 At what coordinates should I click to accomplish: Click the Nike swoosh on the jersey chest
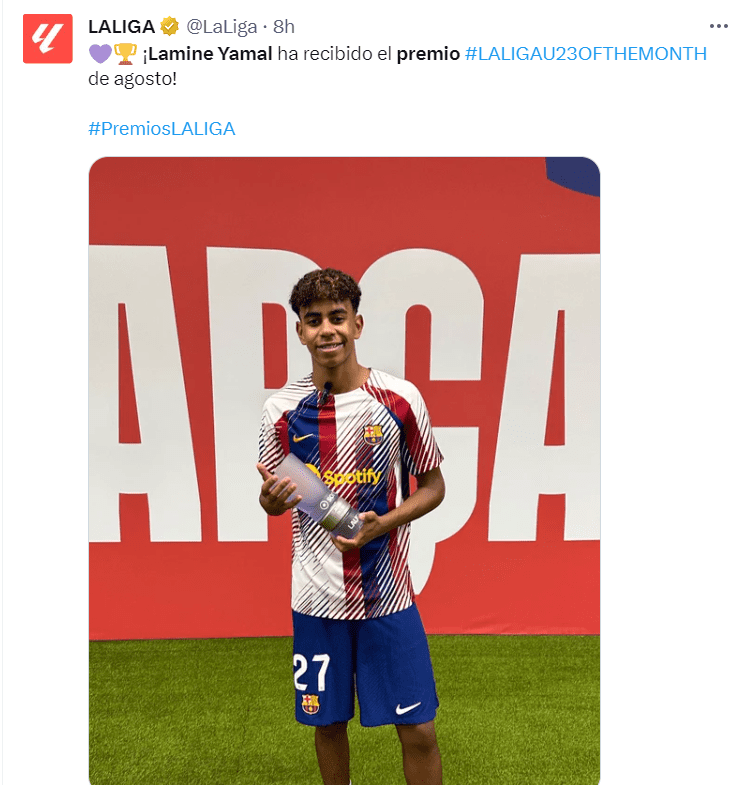coord(303,437)
